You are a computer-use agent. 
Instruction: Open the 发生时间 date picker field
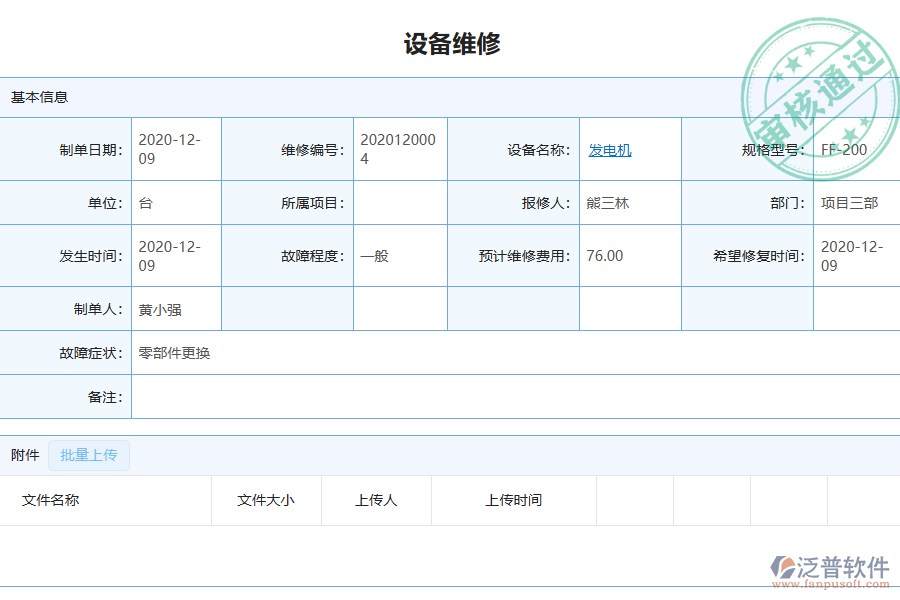coord(175,255)
